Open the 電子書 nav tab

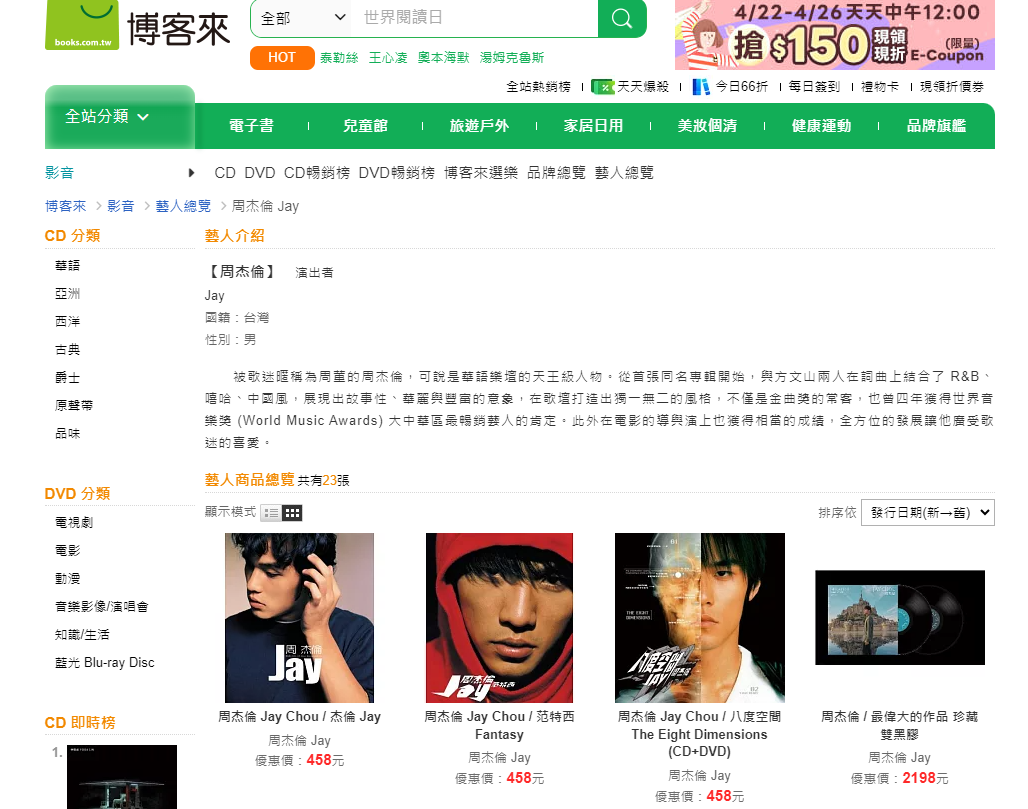pyautogui.click(x=251, y=126)
